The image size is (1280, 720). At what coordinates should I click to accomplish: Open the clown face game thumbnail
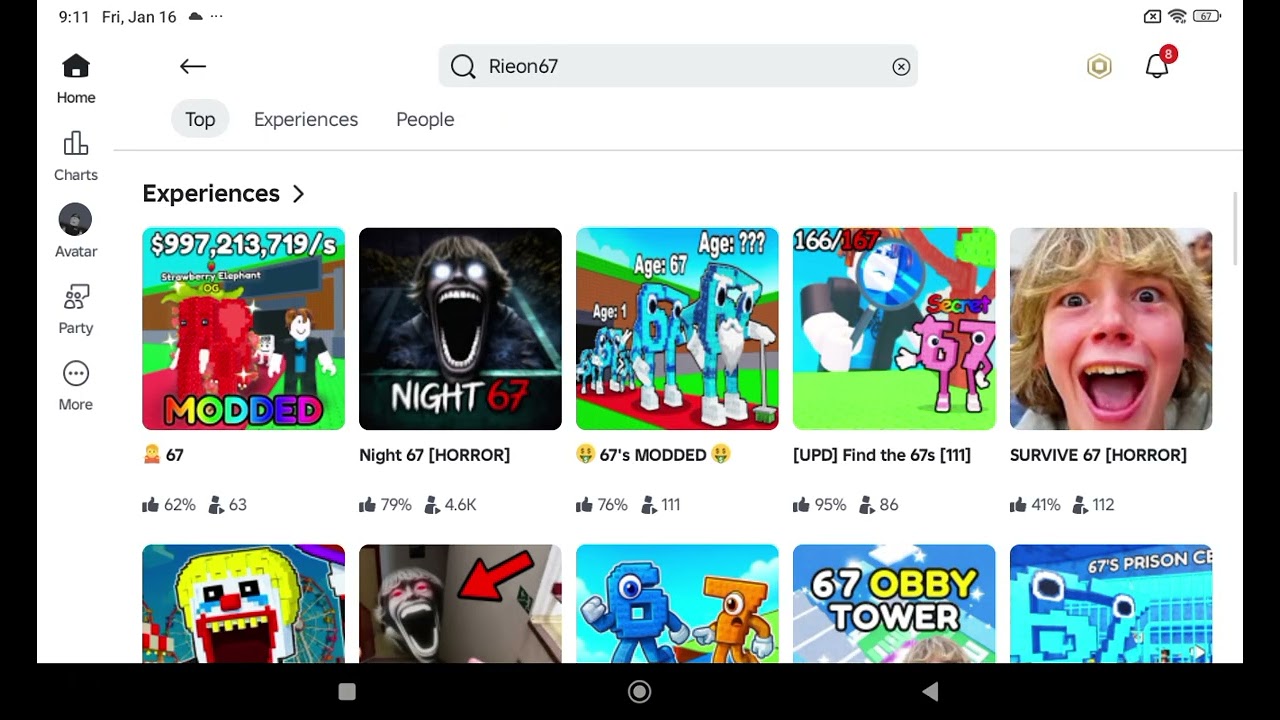click(x=243, y=603)
